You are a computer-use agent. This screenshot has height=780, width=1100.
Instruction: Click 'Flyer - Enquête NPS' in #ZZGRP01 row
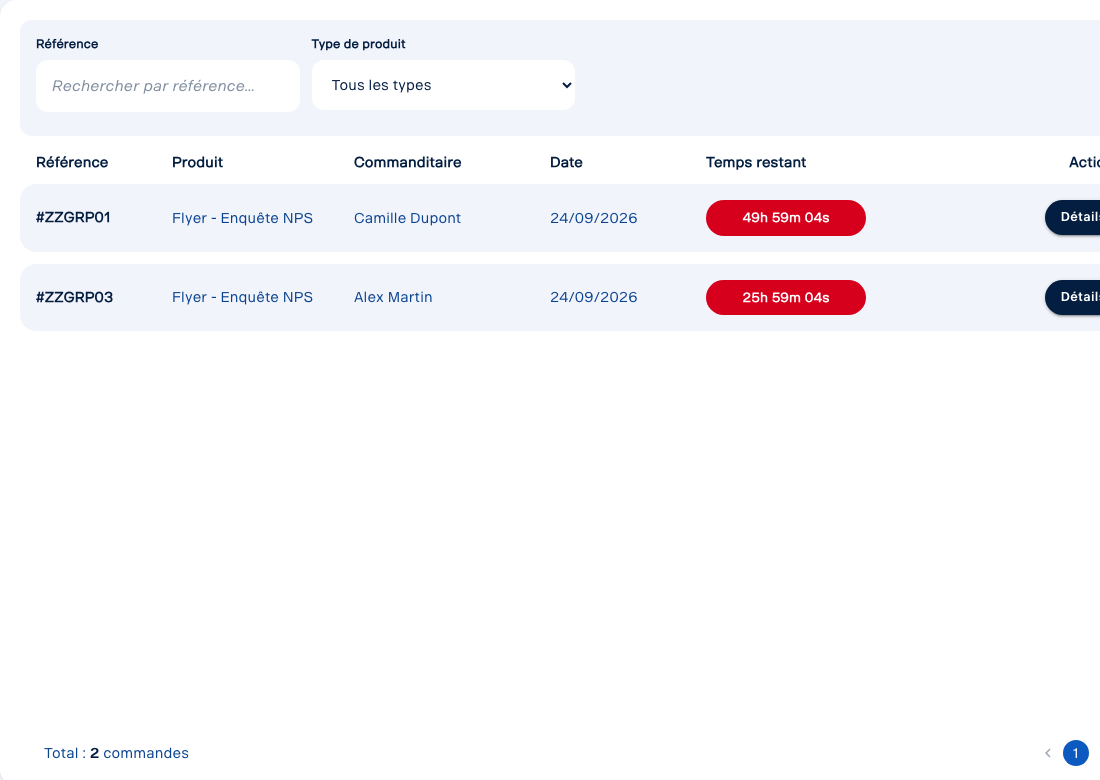[242, 218]
